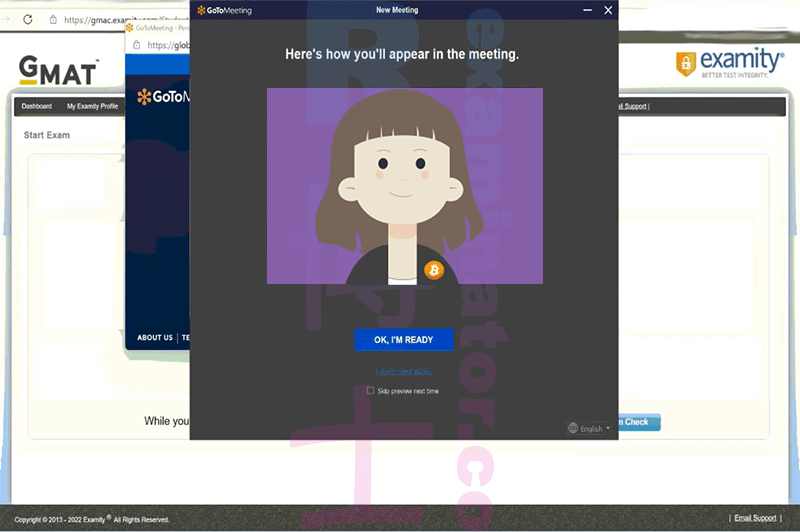
Task: Click the padlock icon beside gmac.examity URL
Action: point(53,20)
